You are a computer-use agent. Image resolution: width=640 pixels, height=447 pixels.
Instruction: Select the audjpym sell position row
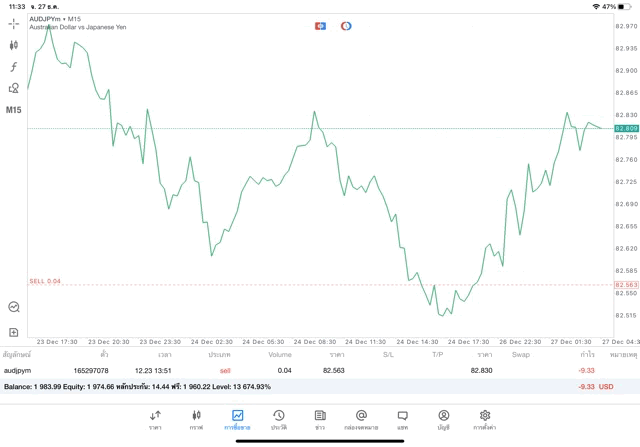300,370
